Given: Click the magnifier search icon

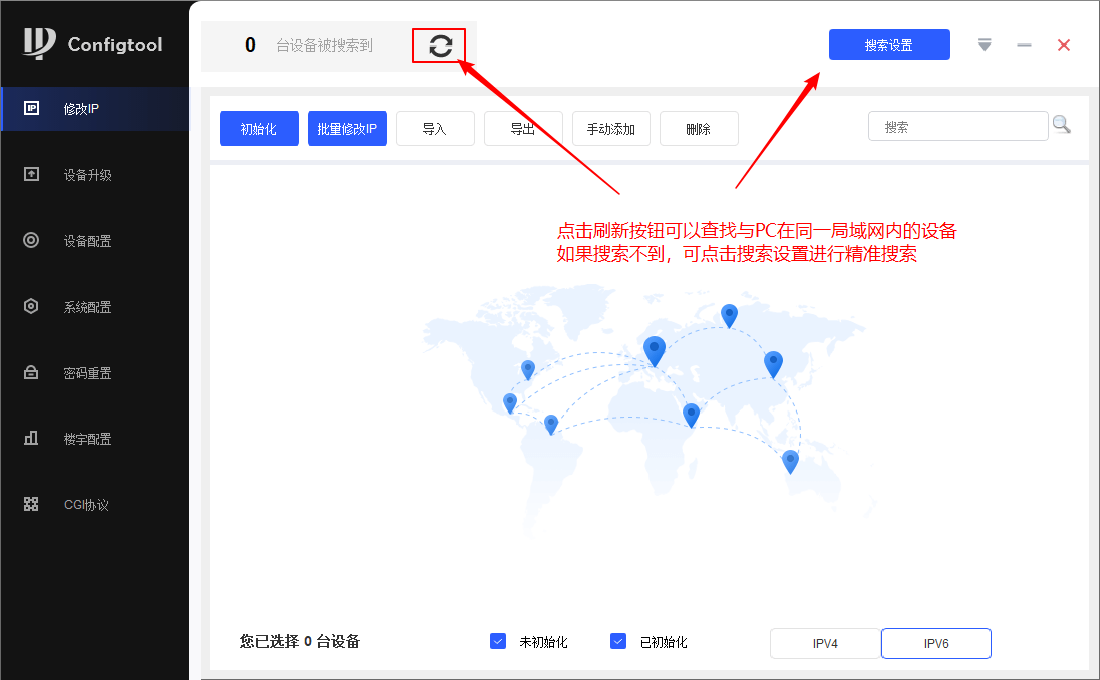Looking at the screenshot, I should (1061, 125).
